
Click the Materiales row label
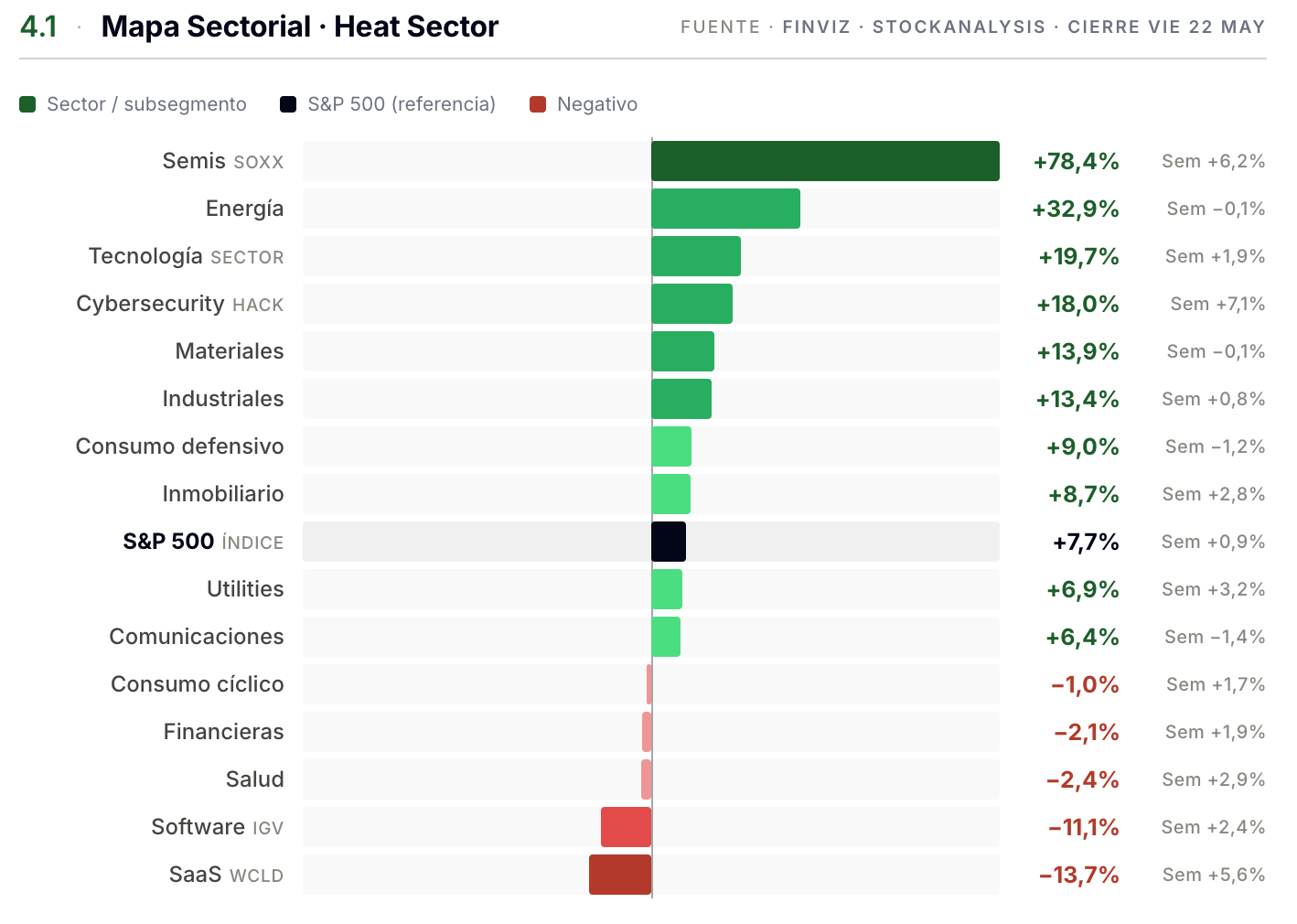(x=230, y=351)
